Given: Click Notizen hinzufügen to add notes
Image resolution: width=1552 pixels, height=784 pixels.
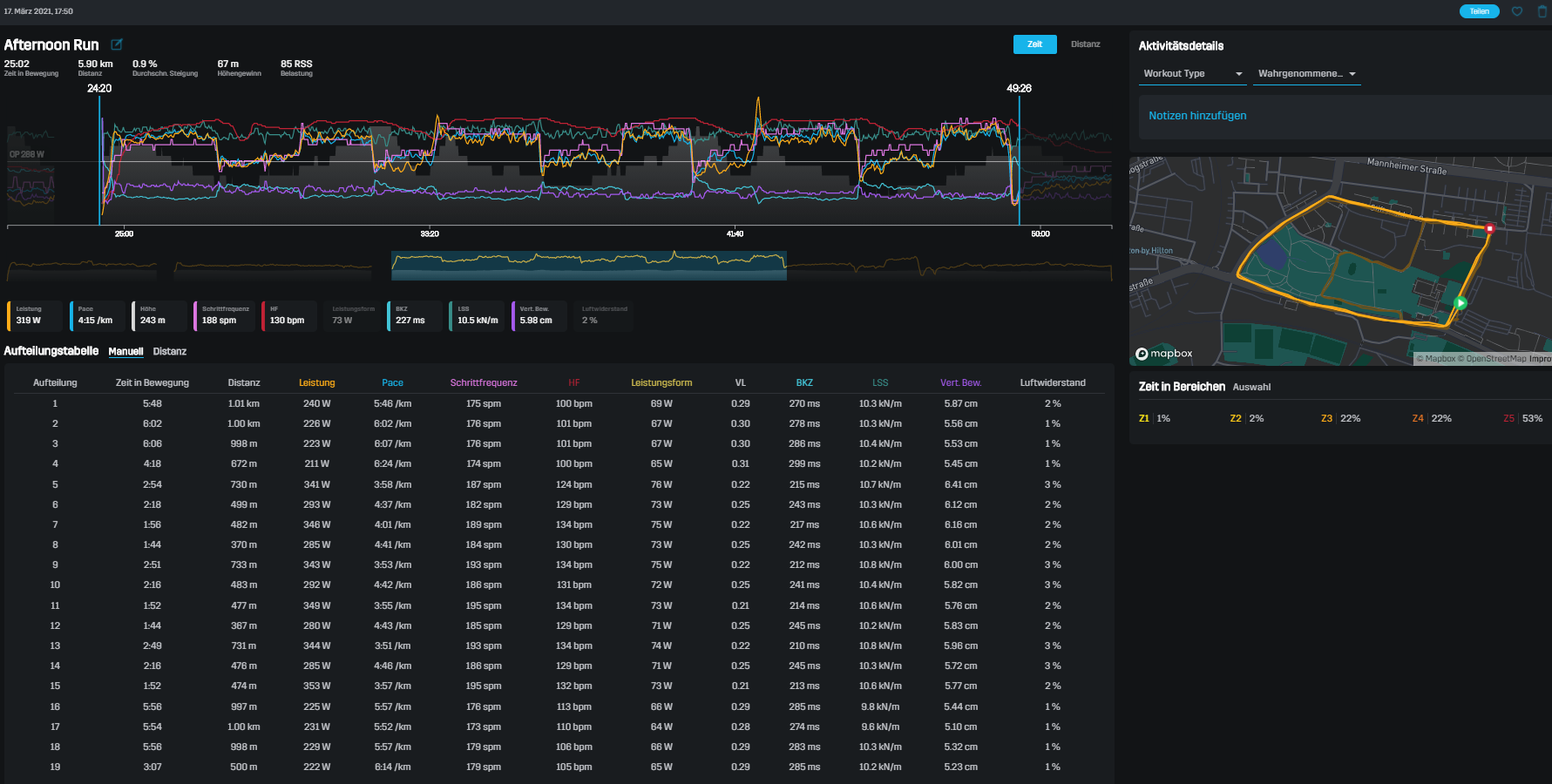Looking at the screenshot, I should coord(1196,116).
